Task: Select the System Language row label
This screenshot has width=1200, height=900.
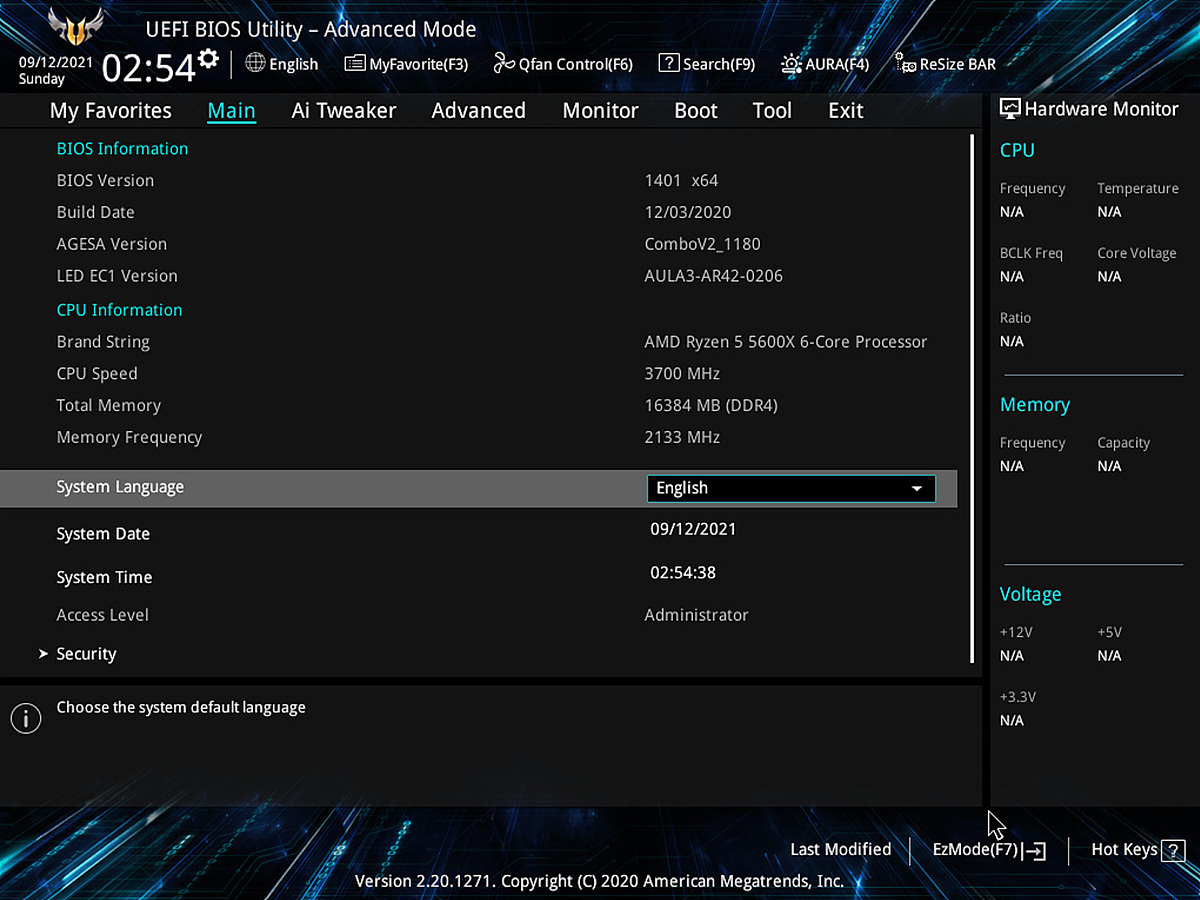Action: (x=120, y=487)
